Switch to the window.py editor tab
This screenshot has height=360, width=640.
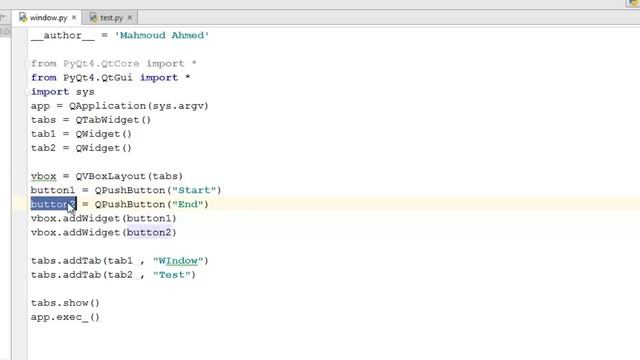pyautogui.click(x=48, y=18)
